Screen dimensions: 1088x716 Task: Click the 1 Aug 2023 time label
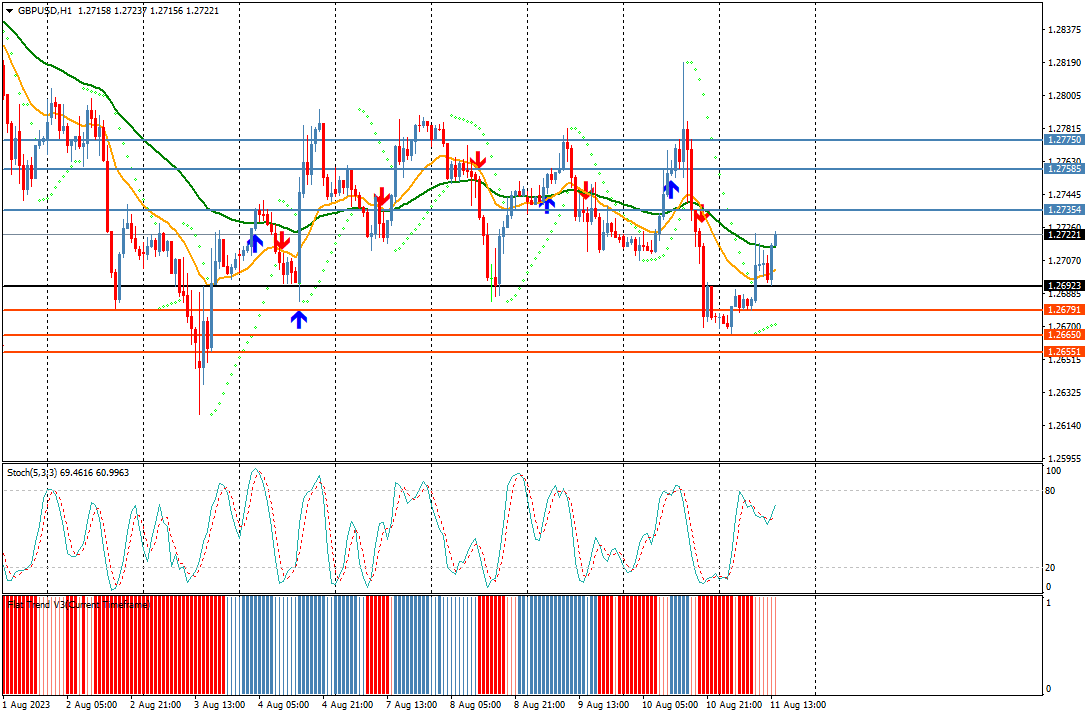coord(26,705)
